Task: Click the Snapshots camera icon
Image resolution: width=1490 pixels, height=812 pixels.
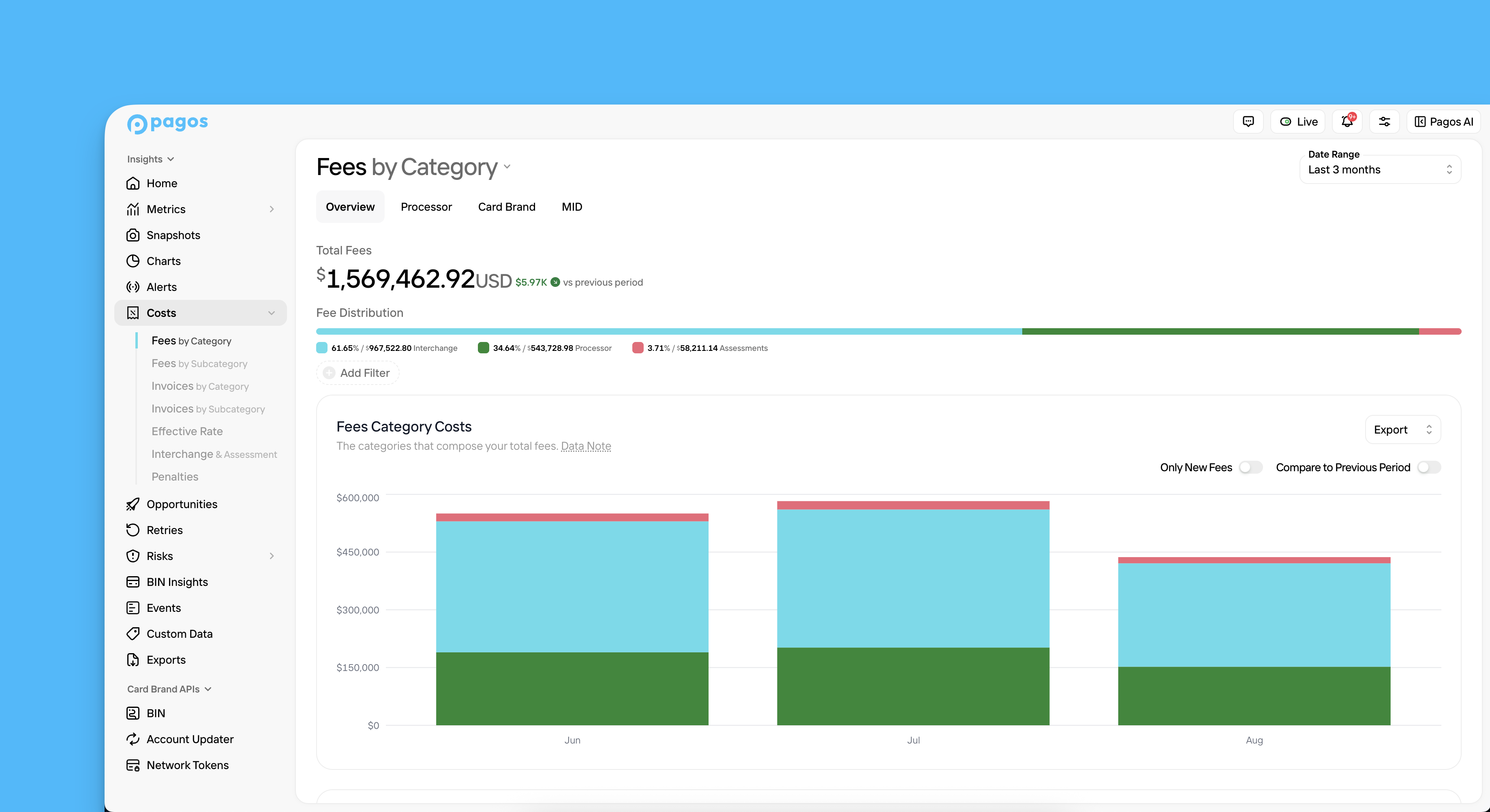Action: pyautogui.click(x=133, y=235)
